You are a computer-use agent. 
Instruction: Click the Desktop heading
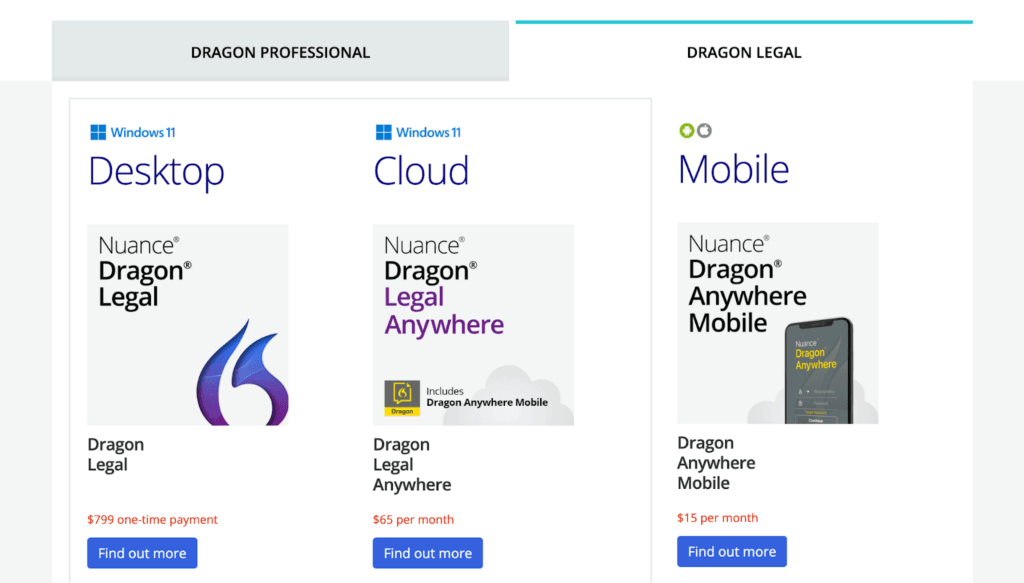point(156,171)
